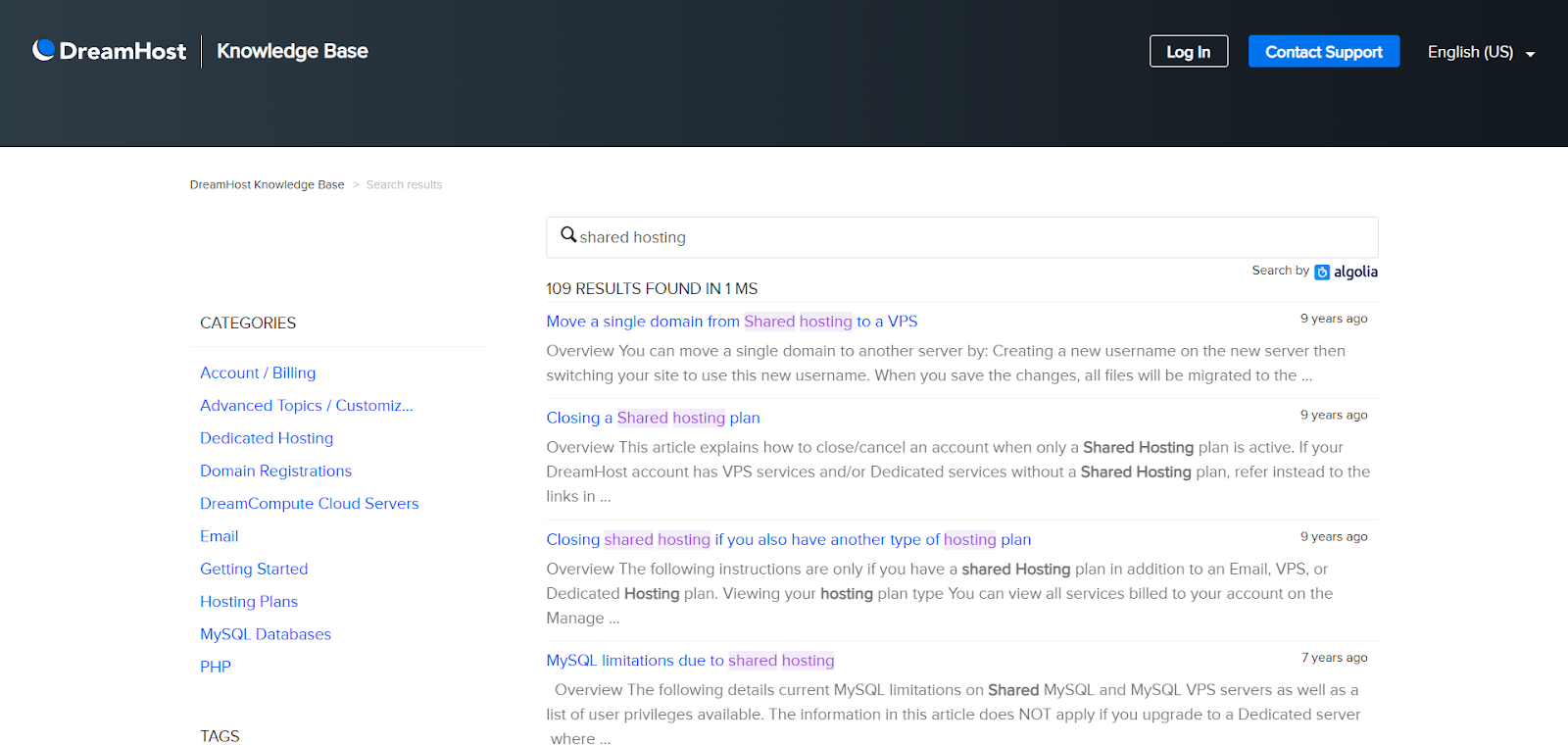Open 'Closing shared hosting if you also have another type' article
1568x745 pixels.
[x=789, y=539]
